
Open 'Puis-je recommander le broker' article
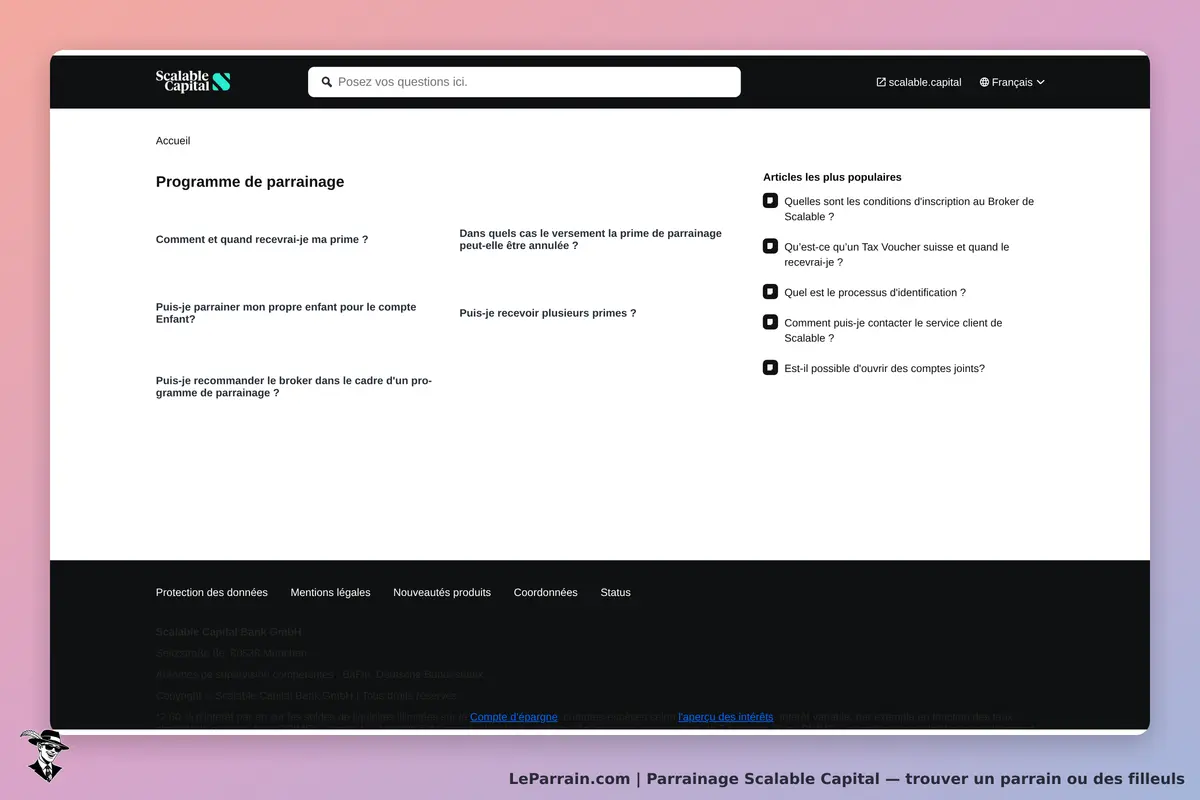[294, 387]
